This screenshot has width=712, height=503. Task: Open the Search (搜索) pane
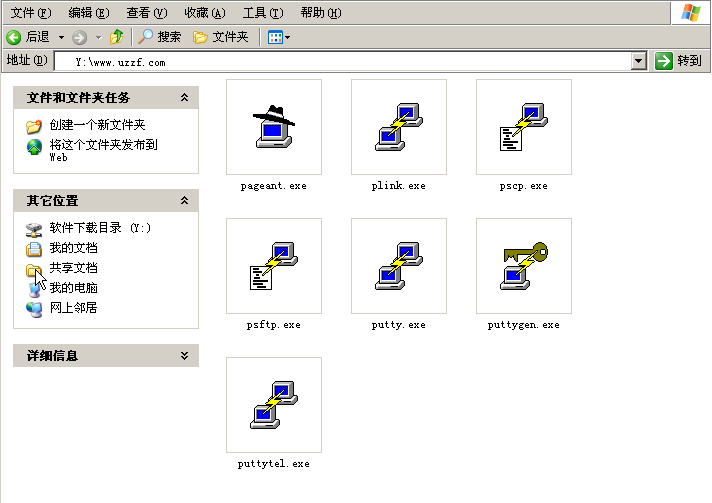tap(159, 37)
